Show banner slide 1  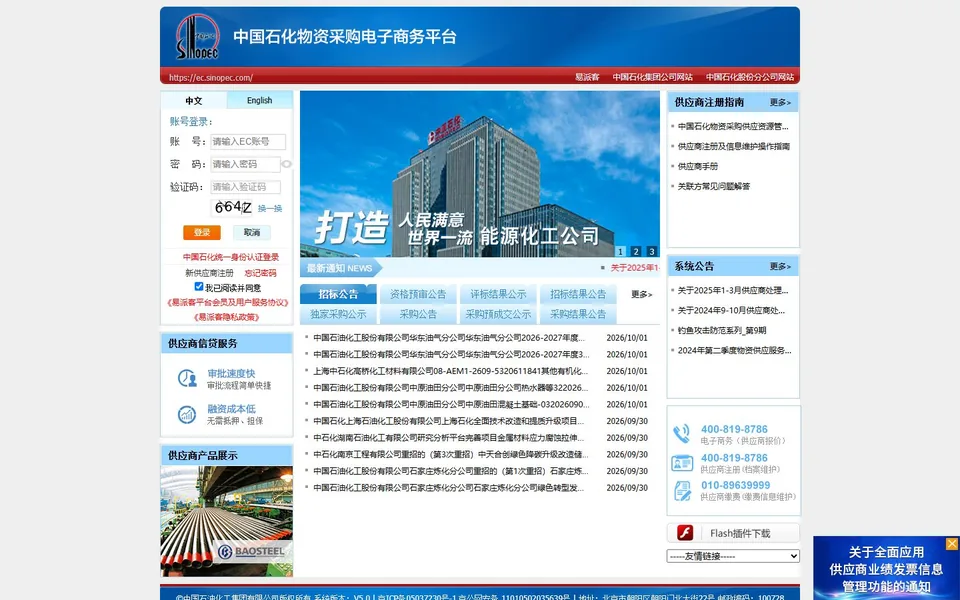(x=620, y=251)
